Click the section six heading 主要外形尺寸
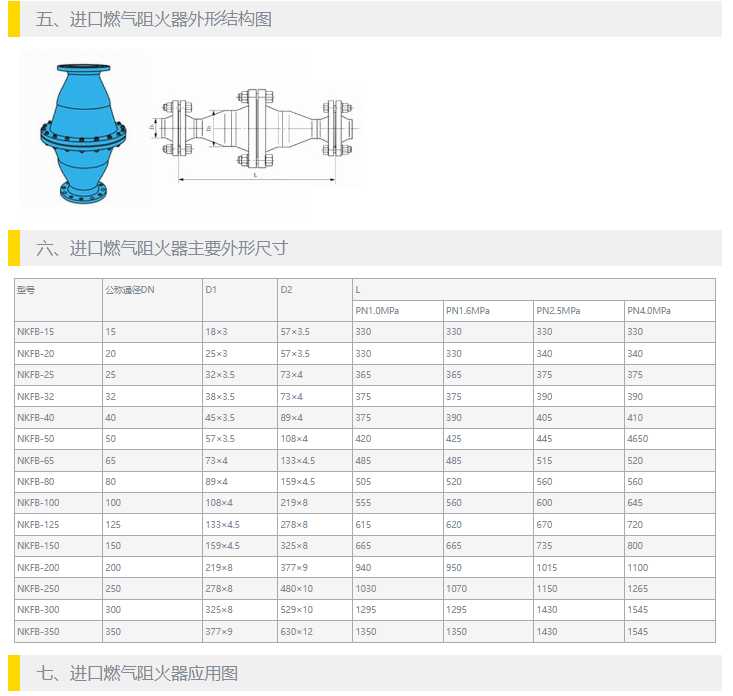 point(162,248)
